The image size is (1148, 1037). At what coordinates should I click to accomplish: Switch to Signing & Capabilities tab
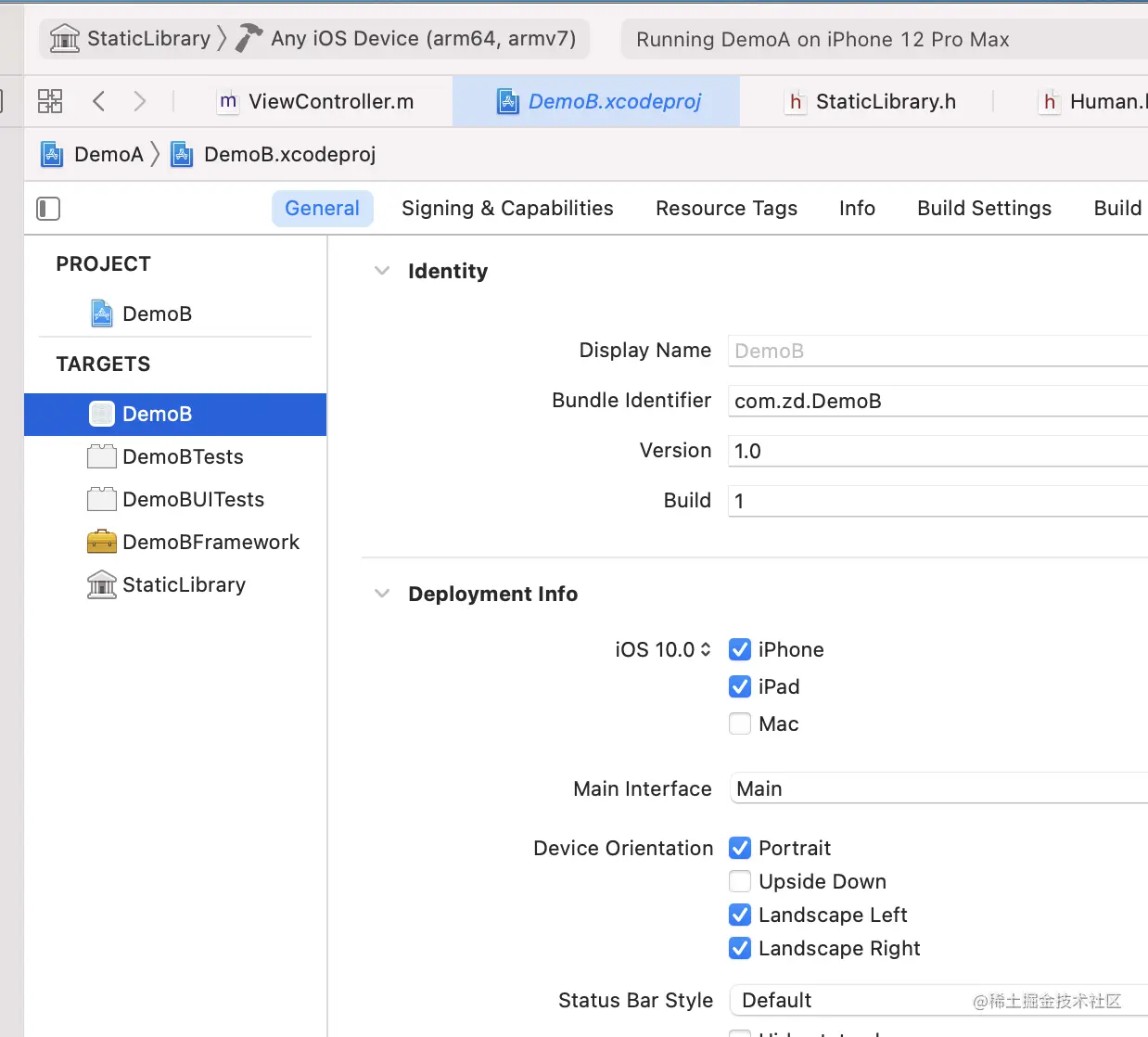(507, 209)
